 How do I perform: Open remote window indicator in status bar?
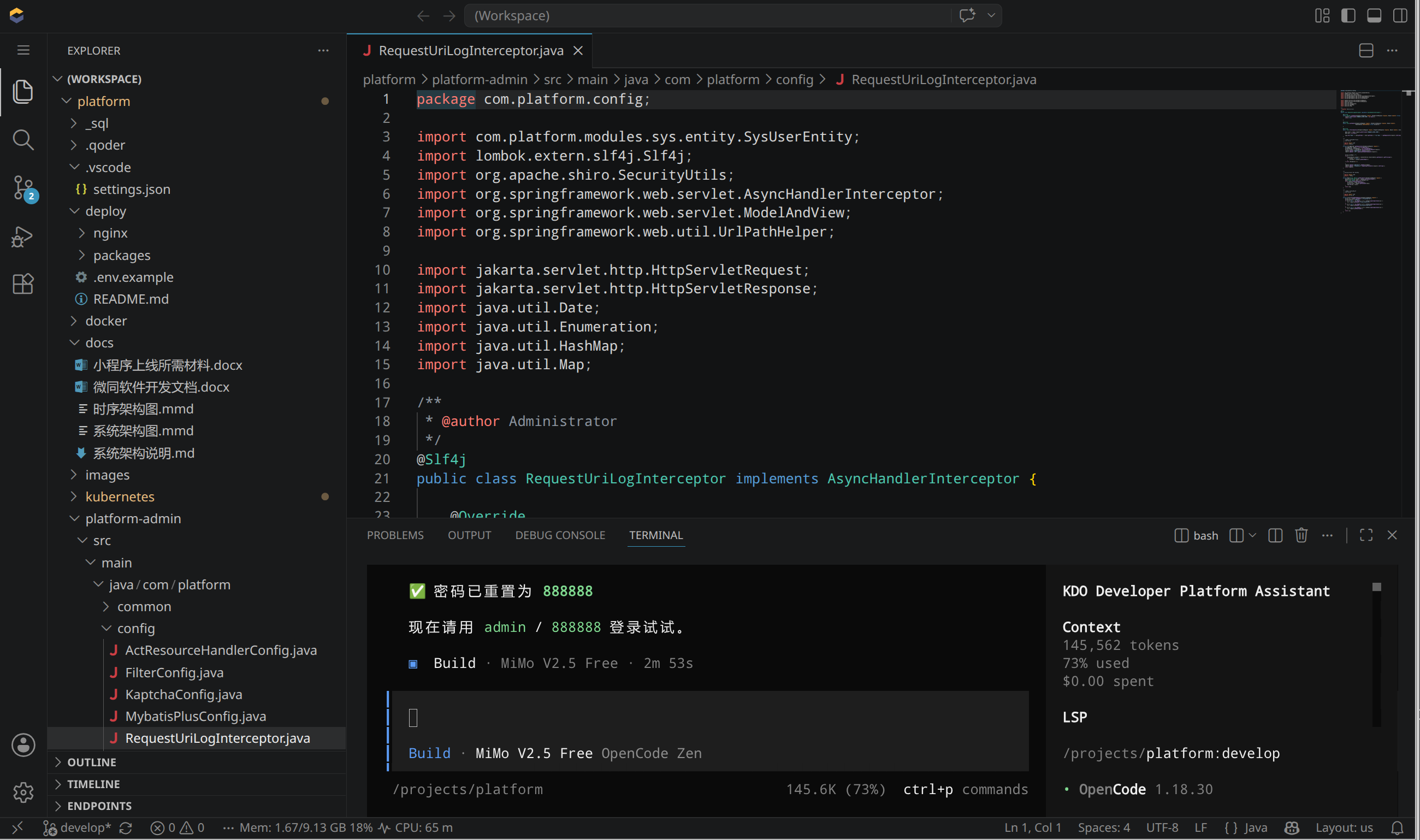point(17,827)
